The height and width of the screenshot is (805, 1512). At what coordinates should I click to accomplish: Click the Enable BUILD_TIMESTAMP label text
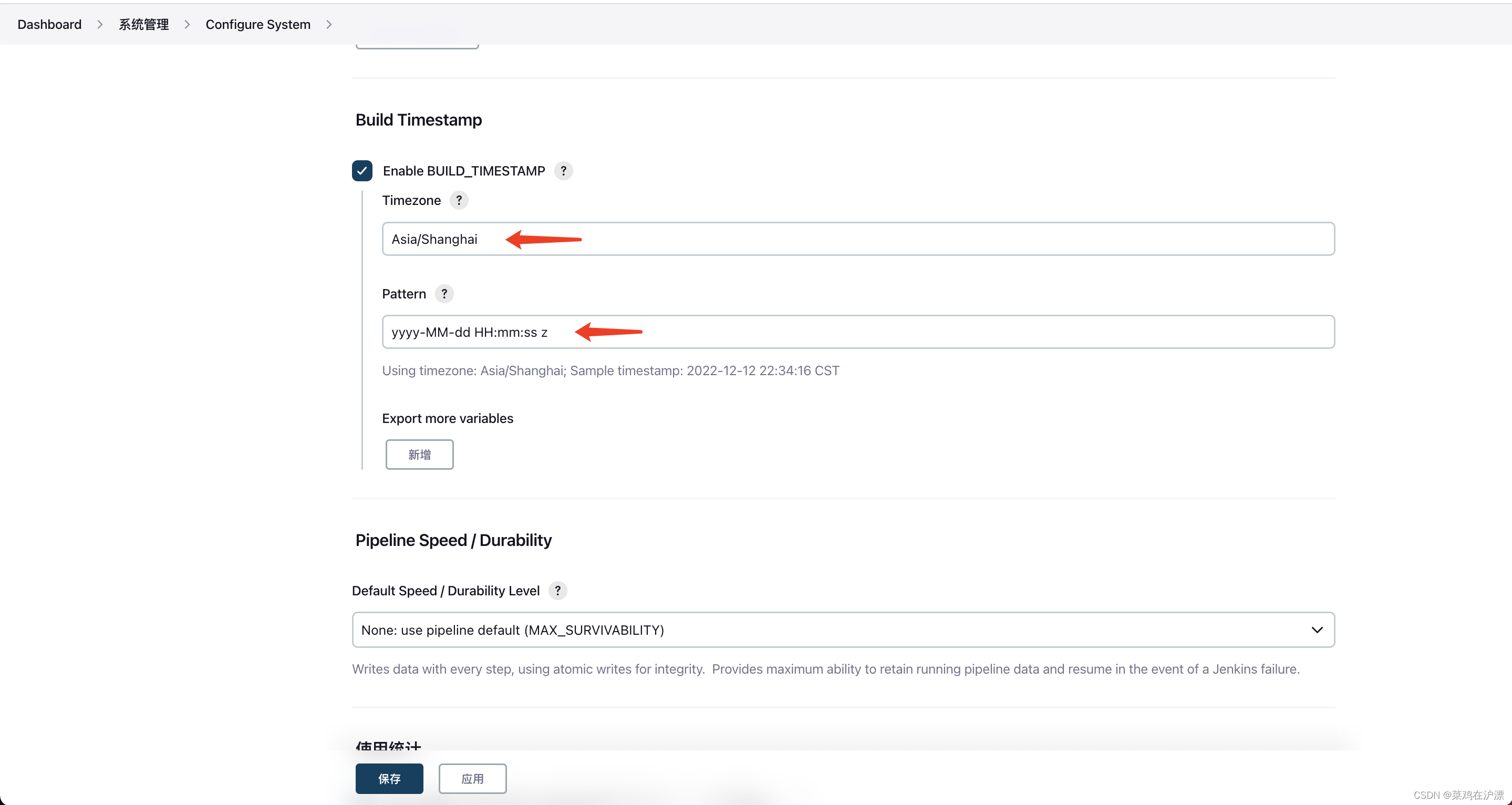[464, 171]
